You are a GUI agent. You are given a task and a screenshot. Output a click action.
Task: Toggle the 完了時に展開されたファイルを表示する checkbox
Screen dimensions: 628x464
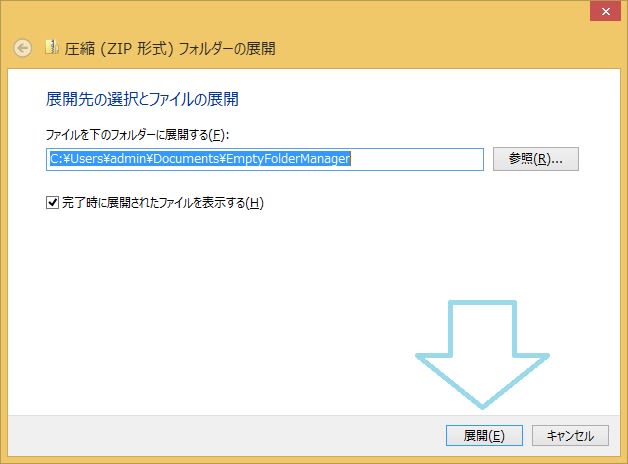tap(54, 203)
